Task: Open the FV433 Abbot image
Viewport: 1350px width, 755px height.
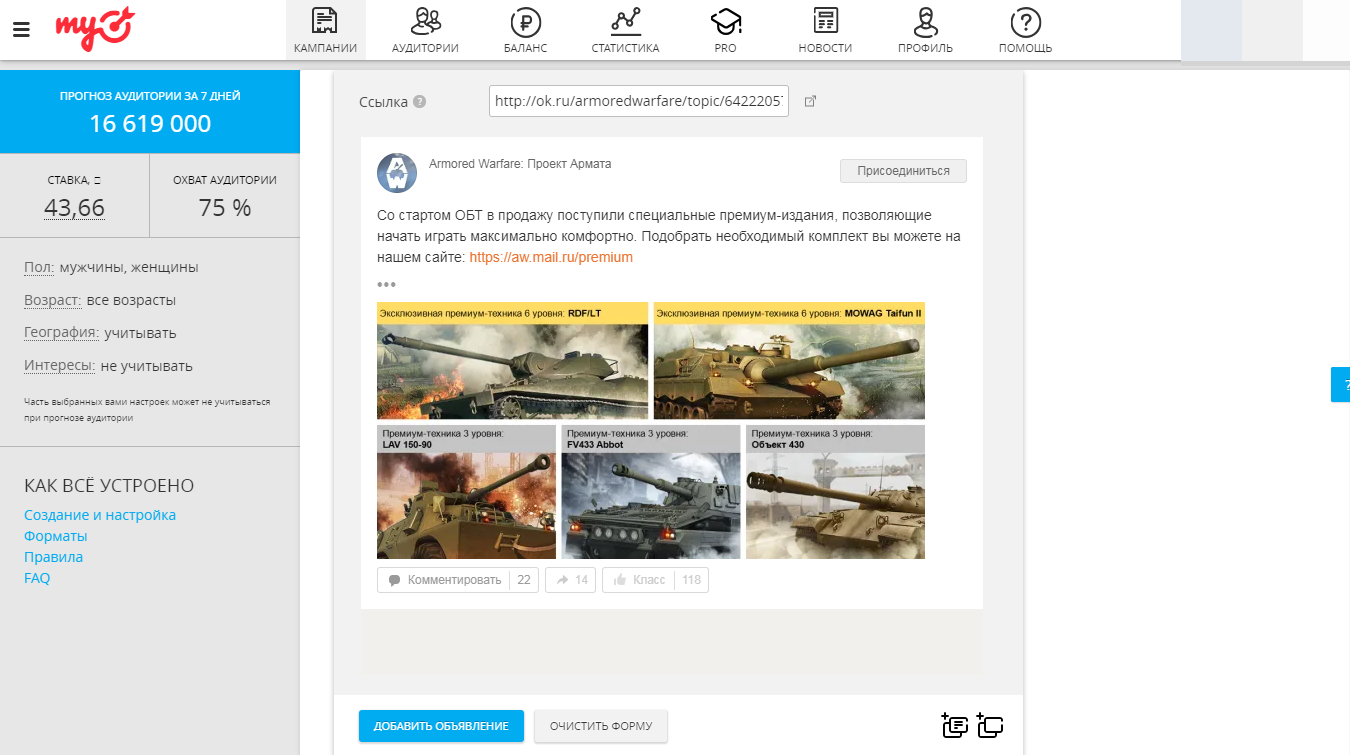Action: [651, 492]
